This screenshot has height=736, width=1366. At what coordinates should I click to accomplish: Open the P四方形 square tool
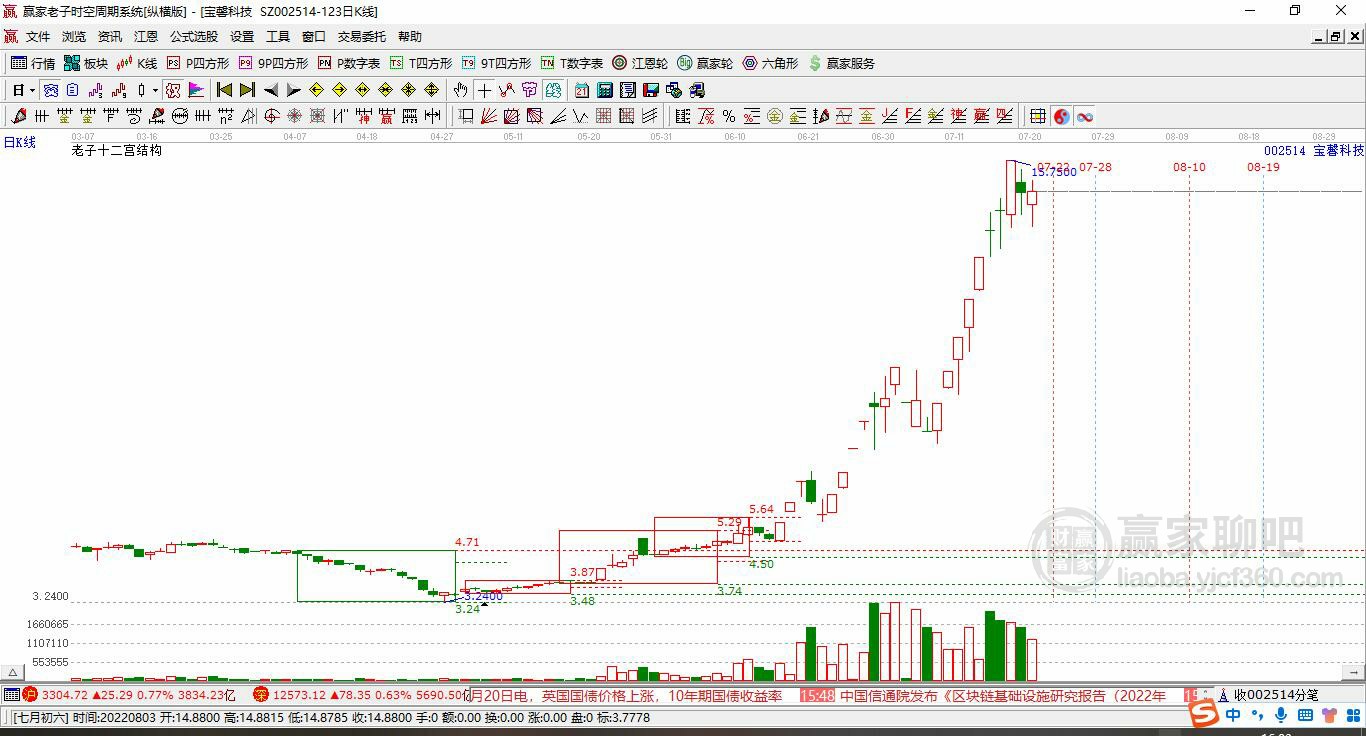tap(198, 63)
